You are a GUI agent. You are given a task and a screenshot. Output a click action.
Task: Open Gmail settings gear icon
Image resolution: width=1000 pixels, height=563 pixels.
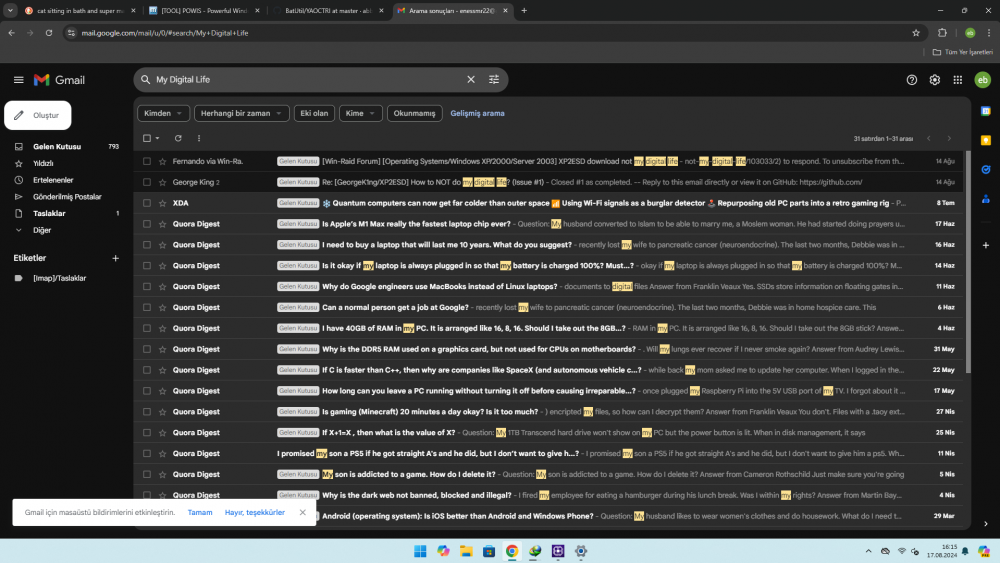coord(934,80)
